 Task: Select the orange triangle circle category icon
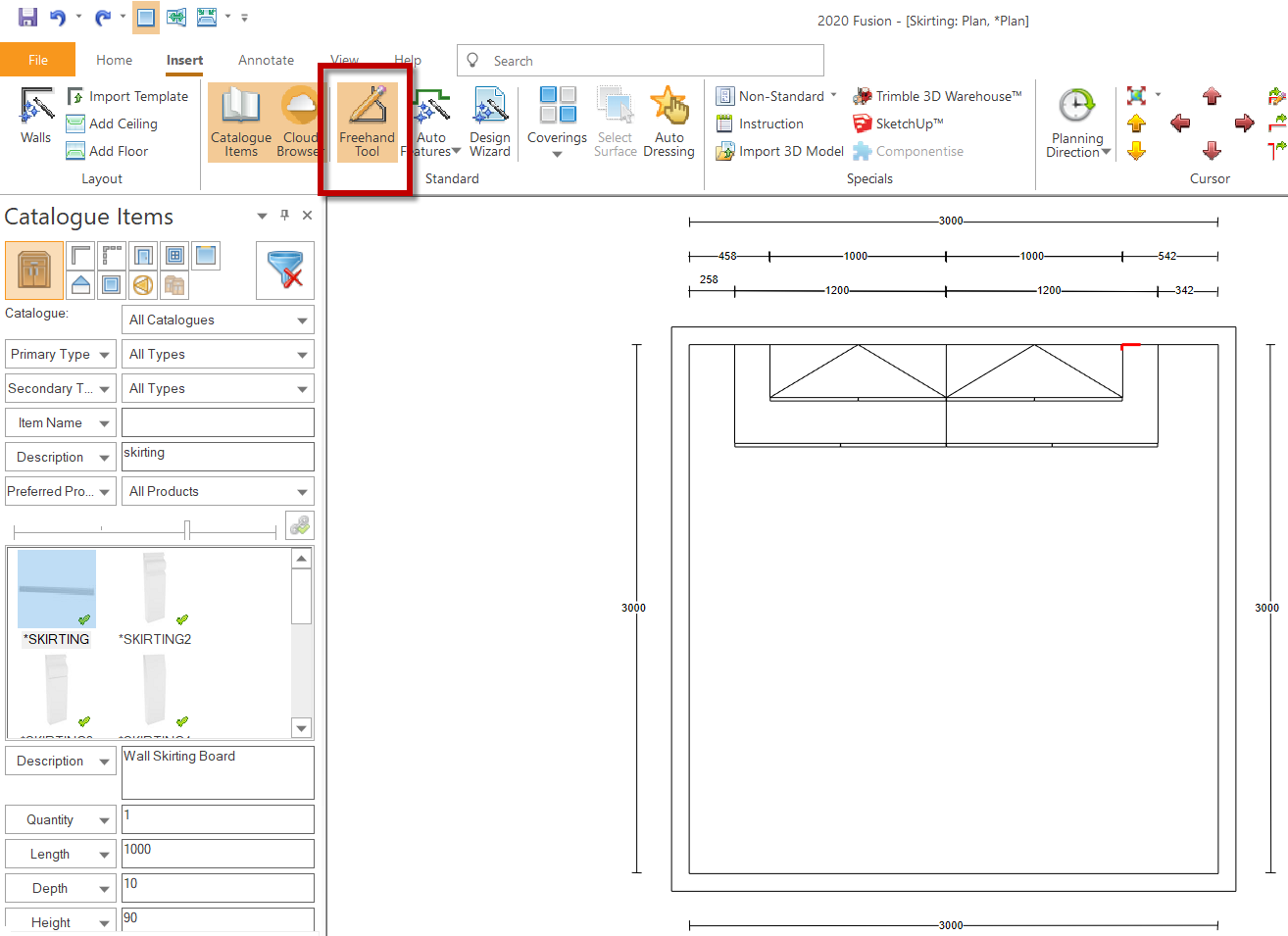143,285
